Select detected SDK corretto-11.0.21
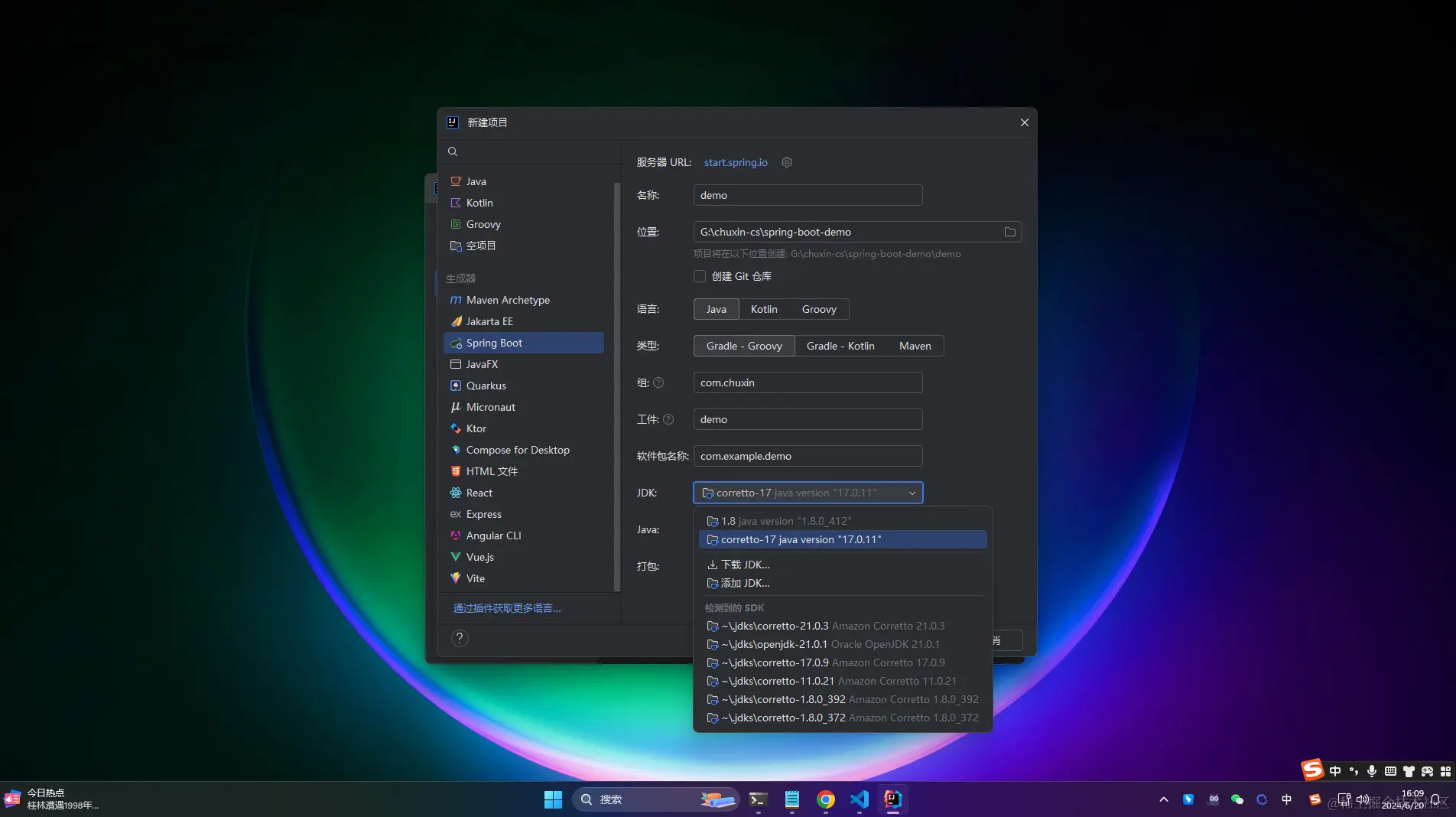Image resolution: width=1456 pixels, height=817 pixels. tap(843, 681)
